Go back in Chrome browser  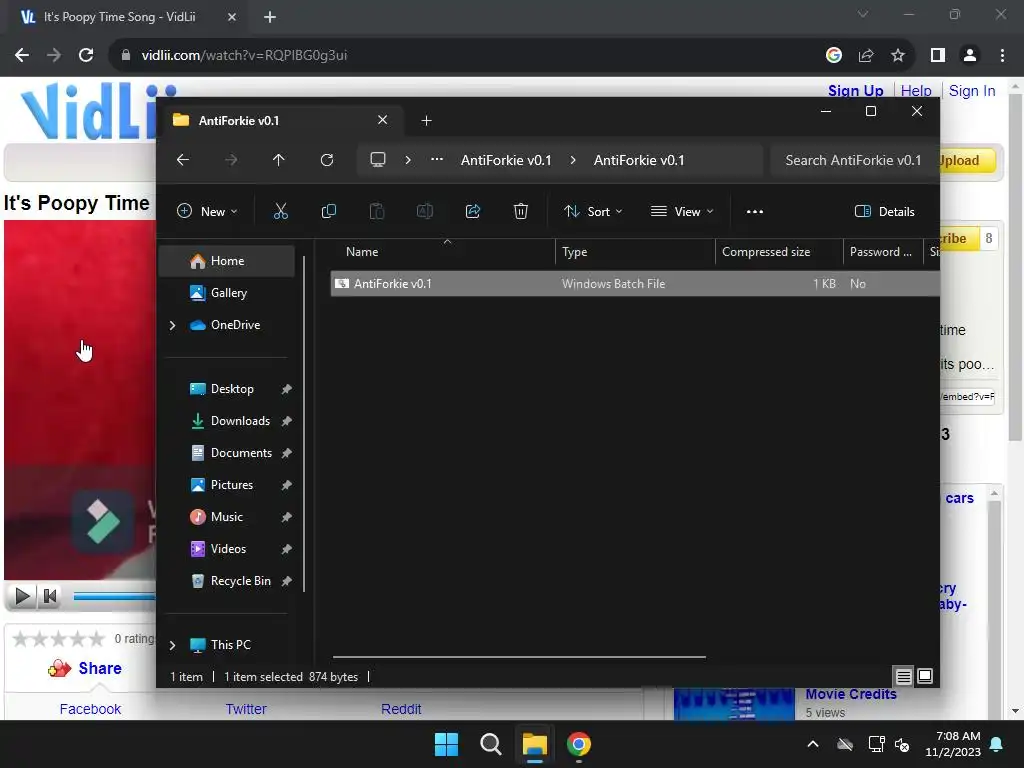[22, 56]
